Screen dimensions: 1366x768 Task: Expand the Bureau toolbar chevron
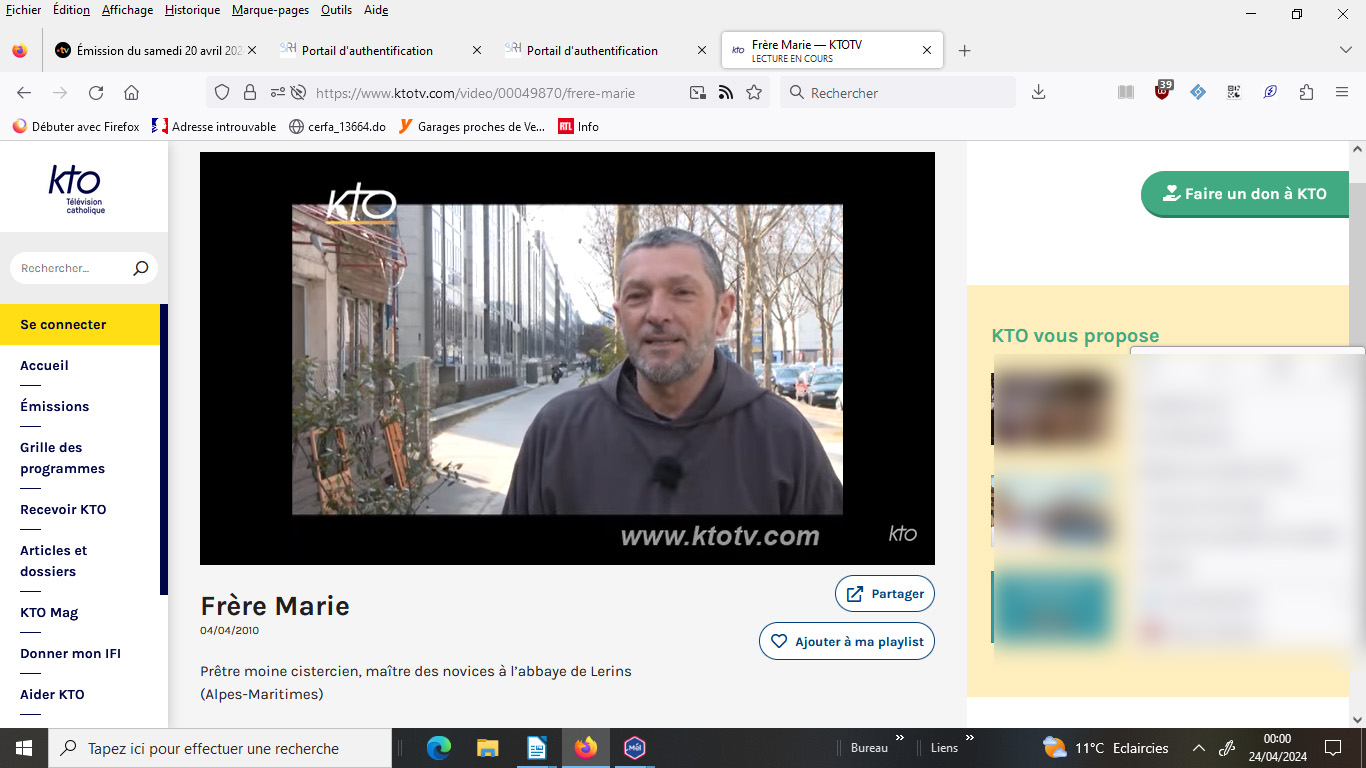[x=899, y=740]
